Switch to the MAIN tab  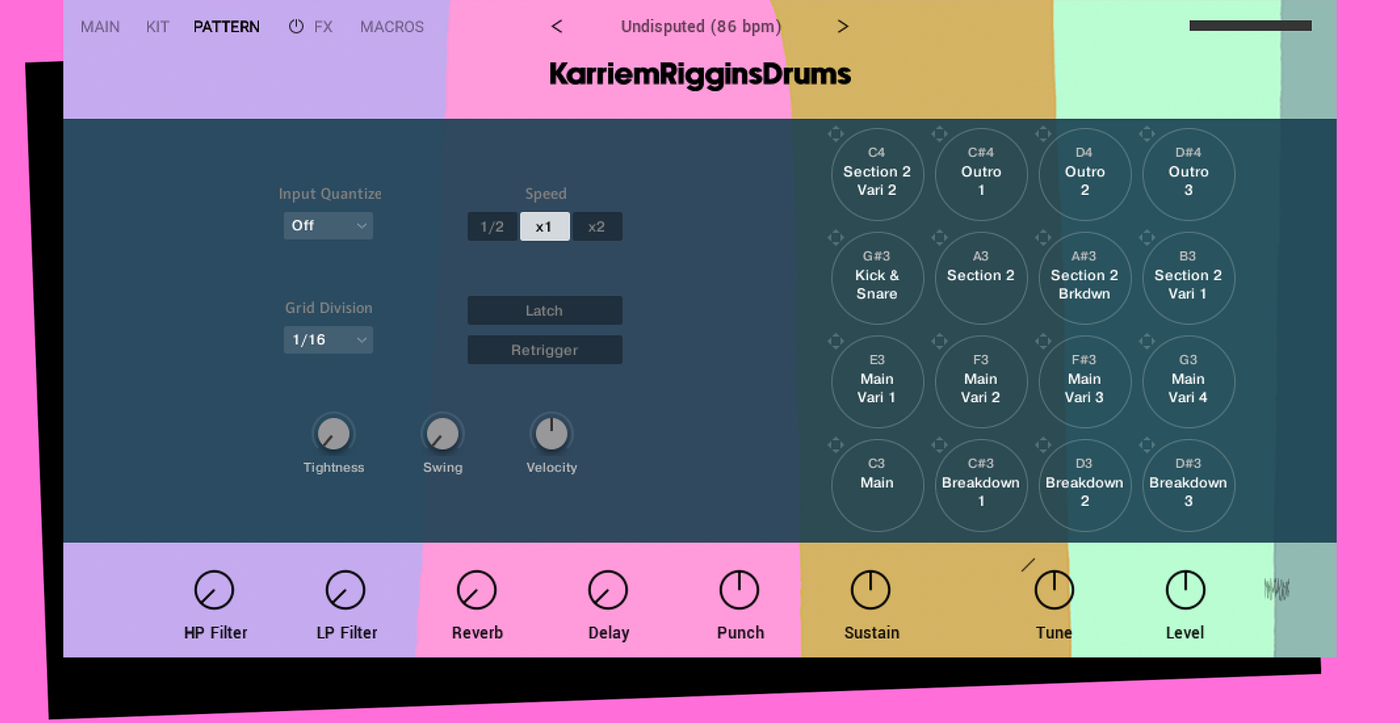click(100, 27)
